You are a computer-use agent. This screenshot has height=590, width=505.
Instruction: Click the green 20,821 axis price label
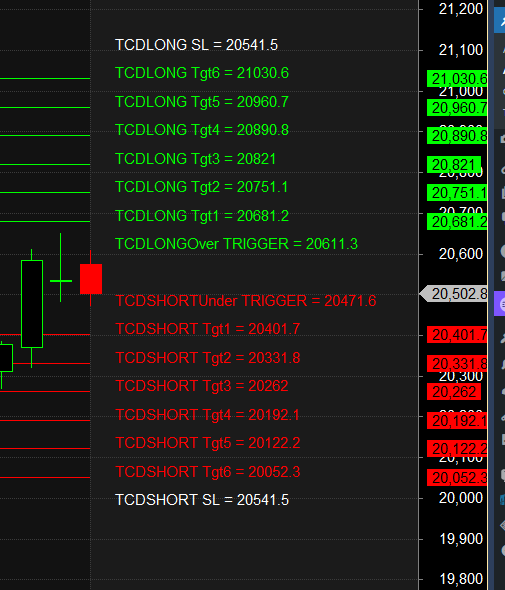(454, 165)
